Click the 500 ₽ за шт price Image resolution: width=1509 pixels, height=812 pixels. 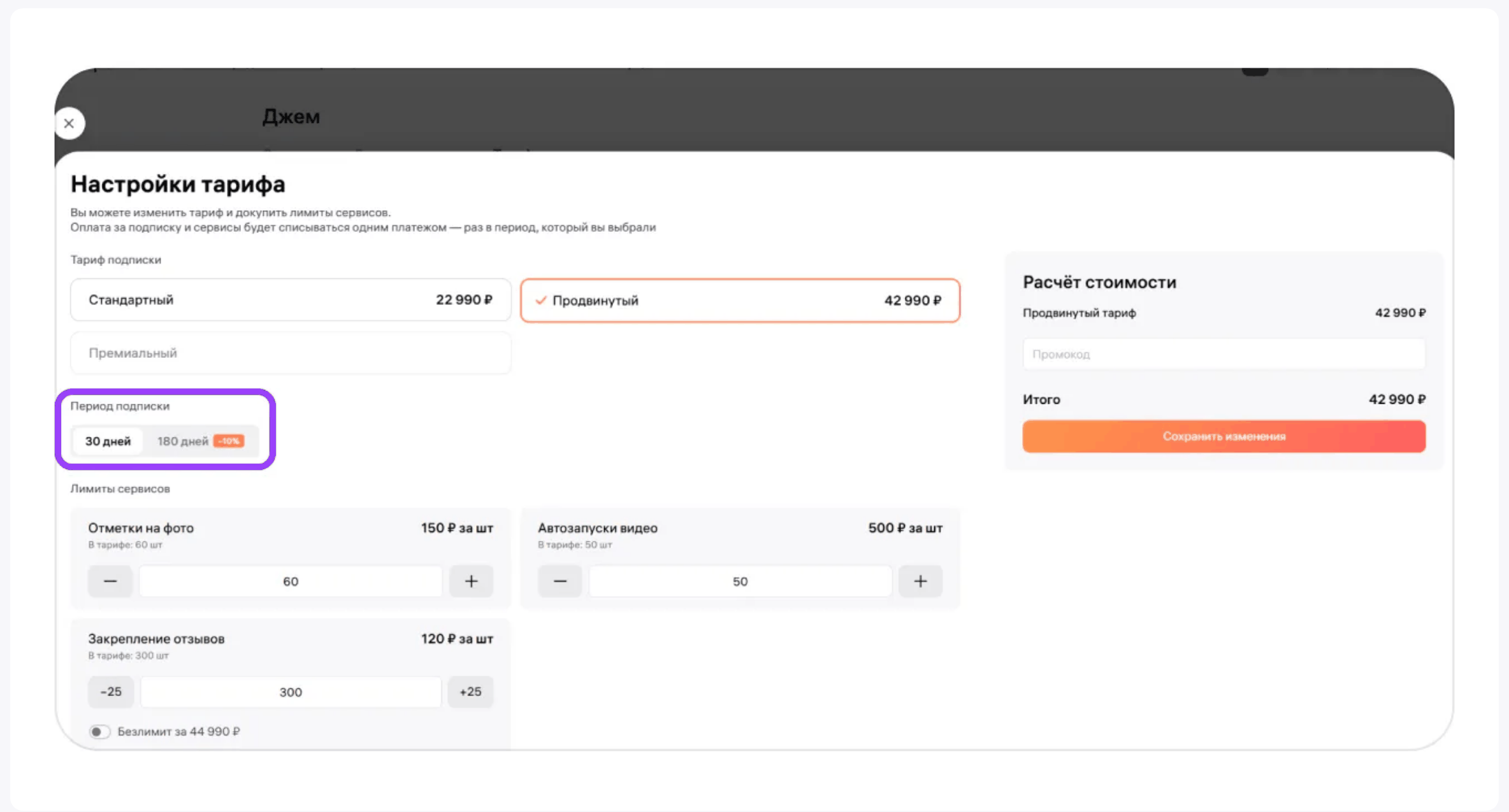(905, 528)
